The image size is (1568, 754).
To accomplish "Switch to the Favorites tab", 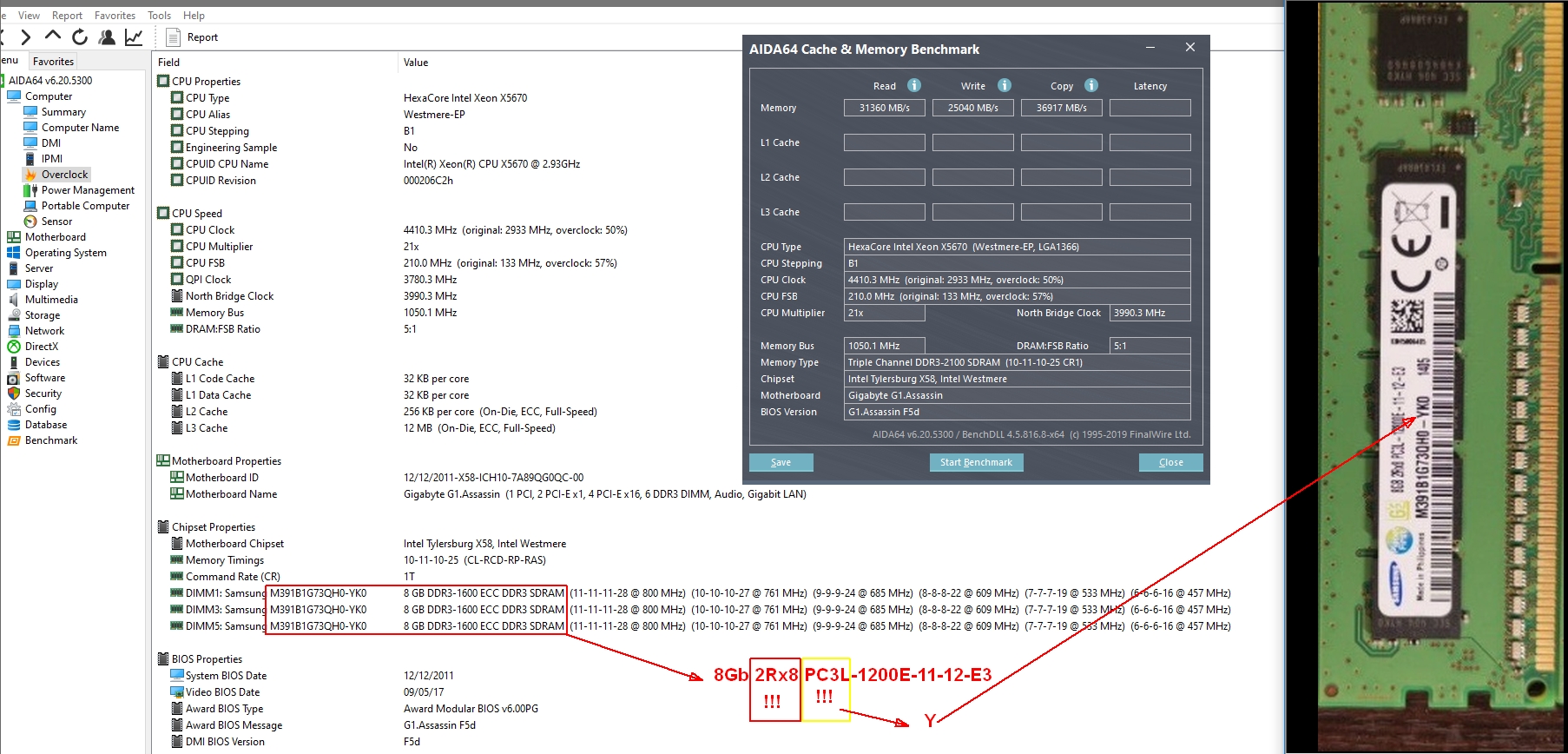I will click(x=53, y=62).
